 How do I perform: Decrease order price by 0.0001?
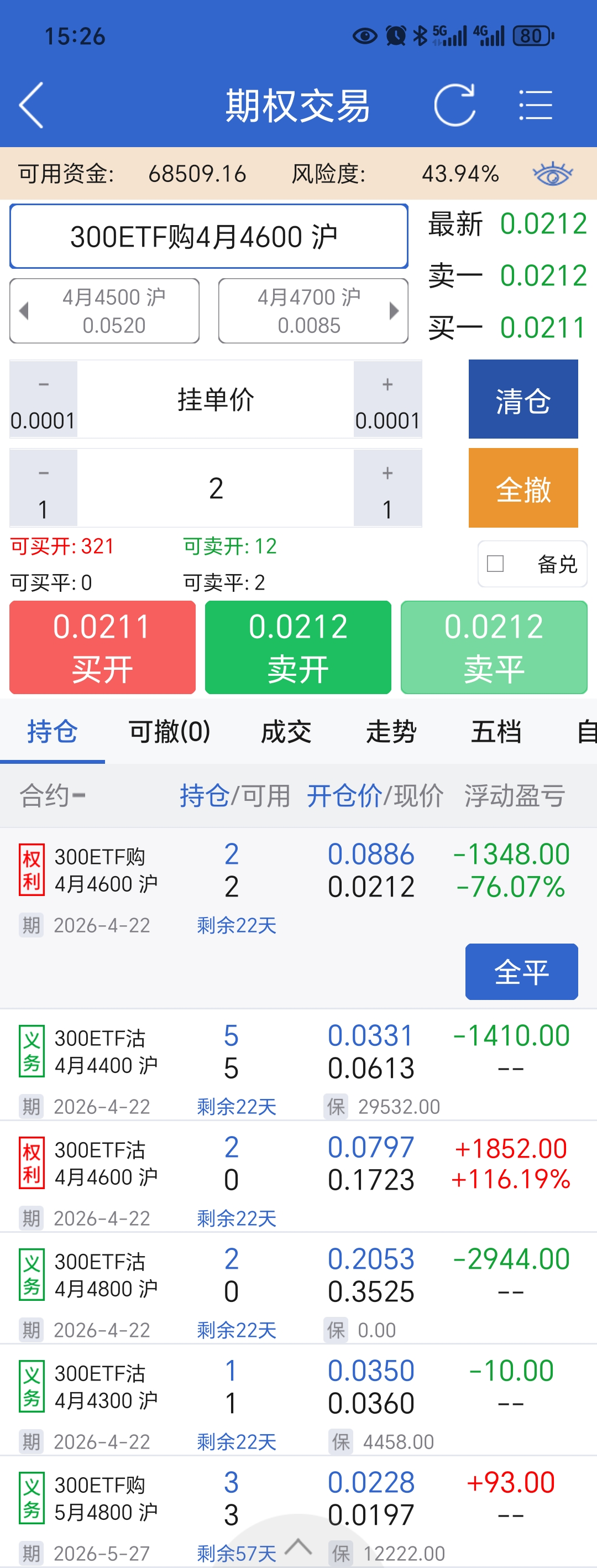[x=43, y=399]
